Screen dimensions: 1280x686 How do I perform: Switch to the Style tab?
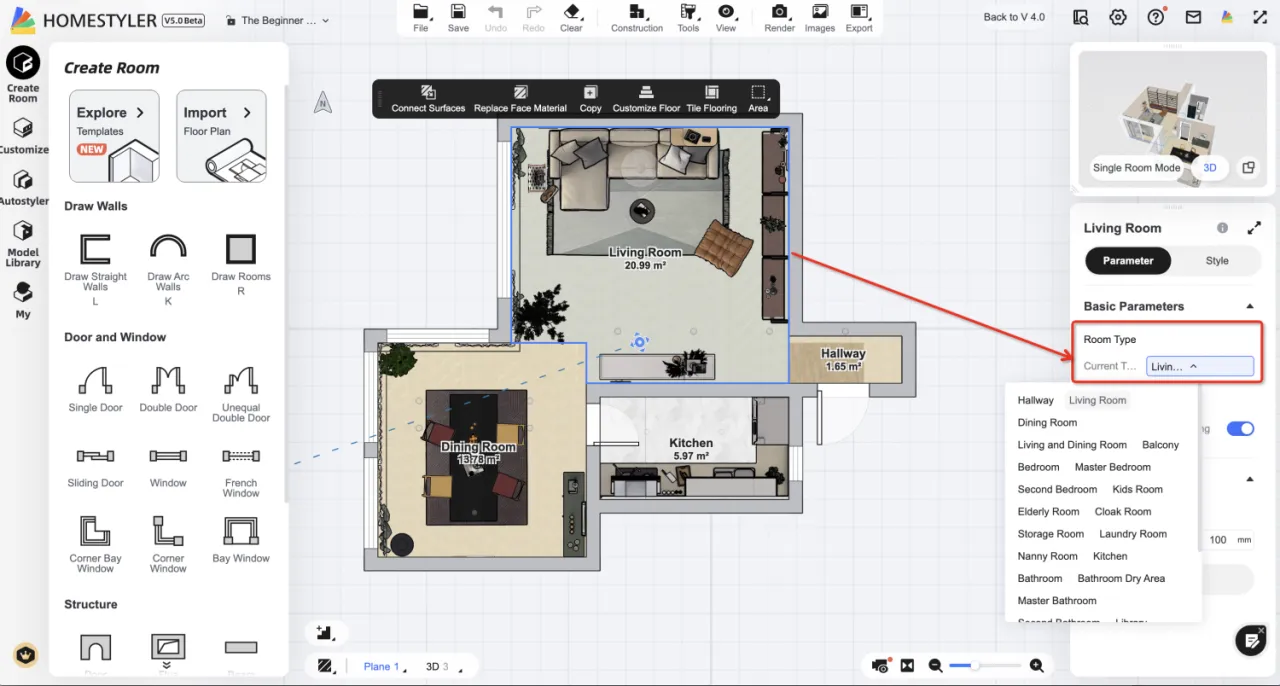tap(1217, 261)
